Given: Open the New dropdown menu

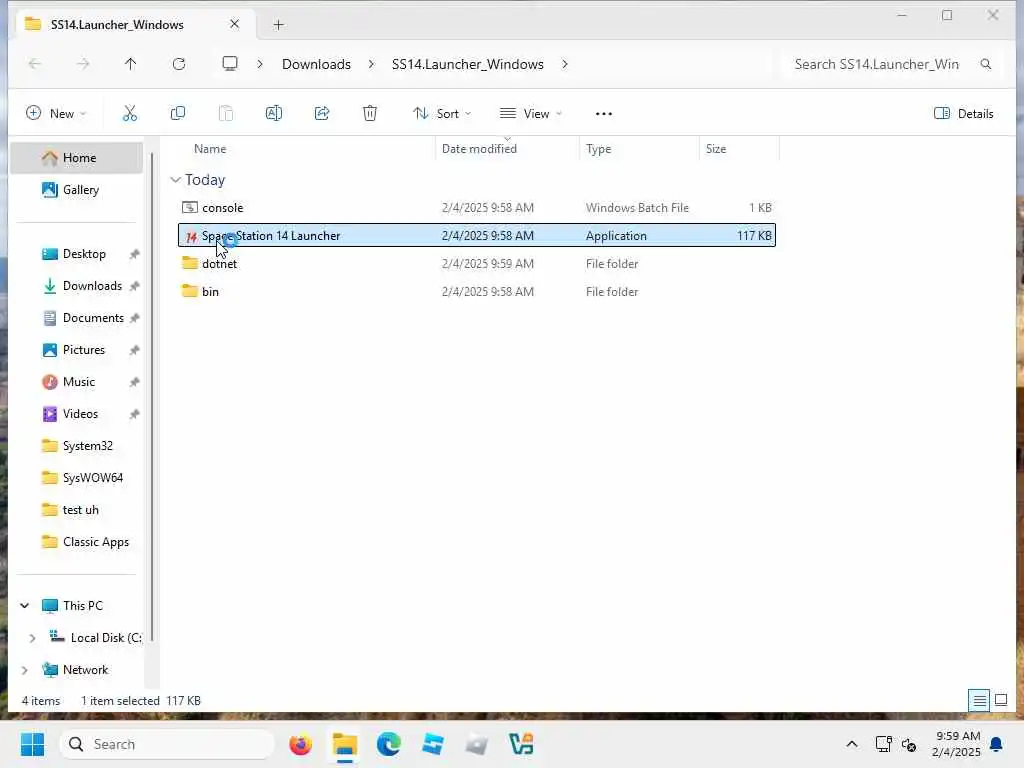Looking at the screenshot, I should (56, 114).
